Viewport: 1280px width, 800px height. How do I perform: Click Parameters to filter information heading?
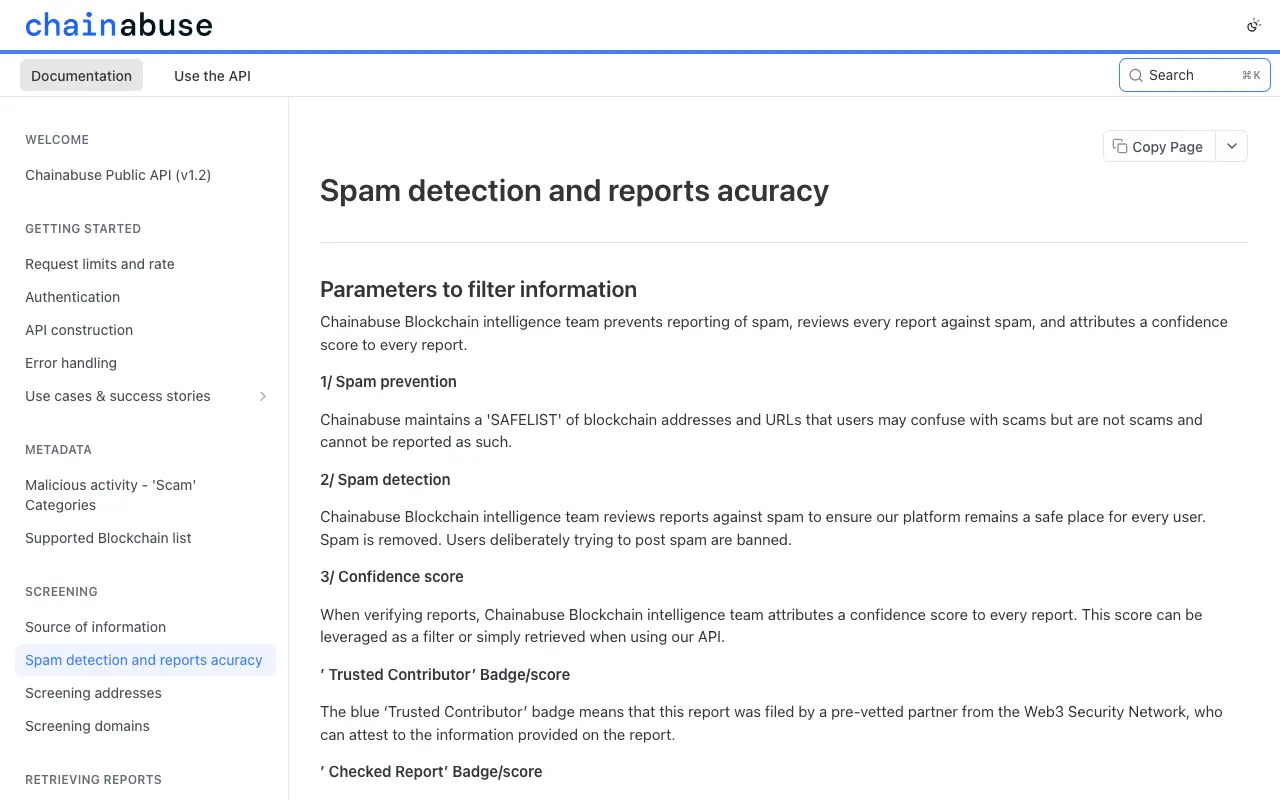point(478,289)
